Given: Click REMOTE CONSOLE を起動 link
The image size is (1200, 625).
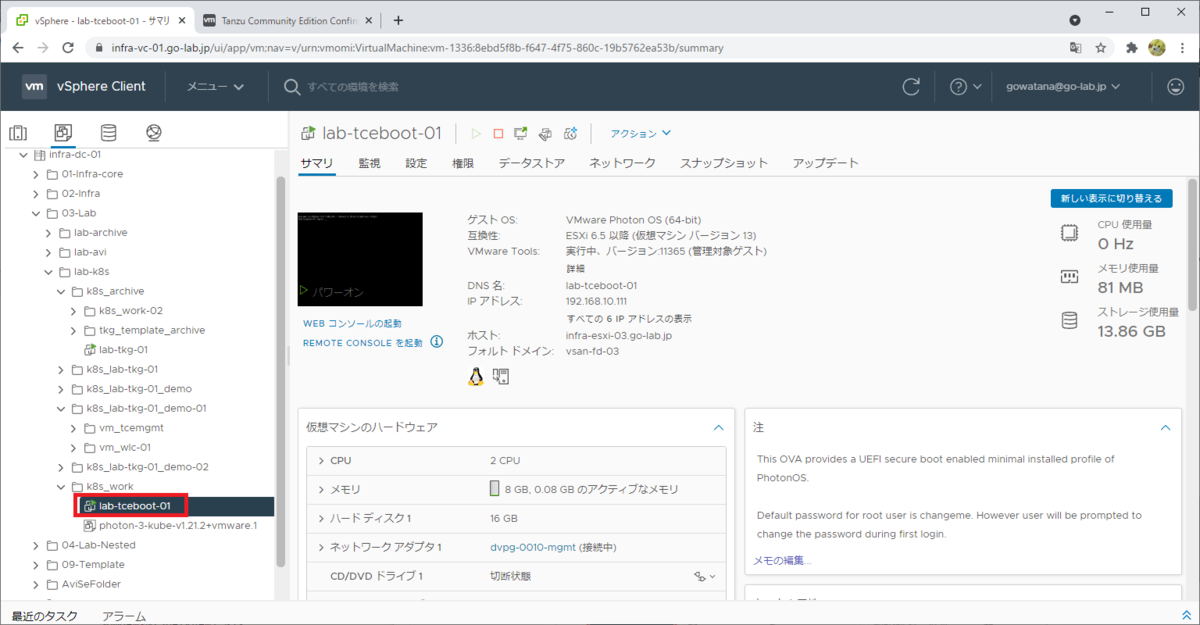Looking at the screenshot, I should coord(363,343).
